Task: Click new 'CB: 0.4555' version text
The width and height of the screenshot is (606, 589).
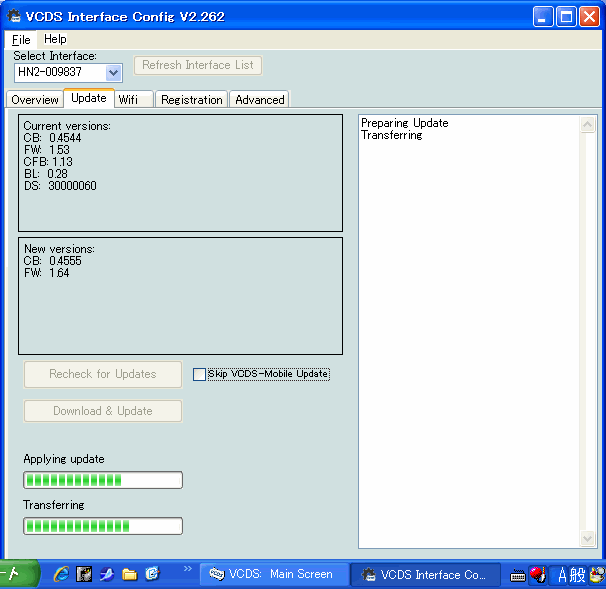Action: click(53, 261)
